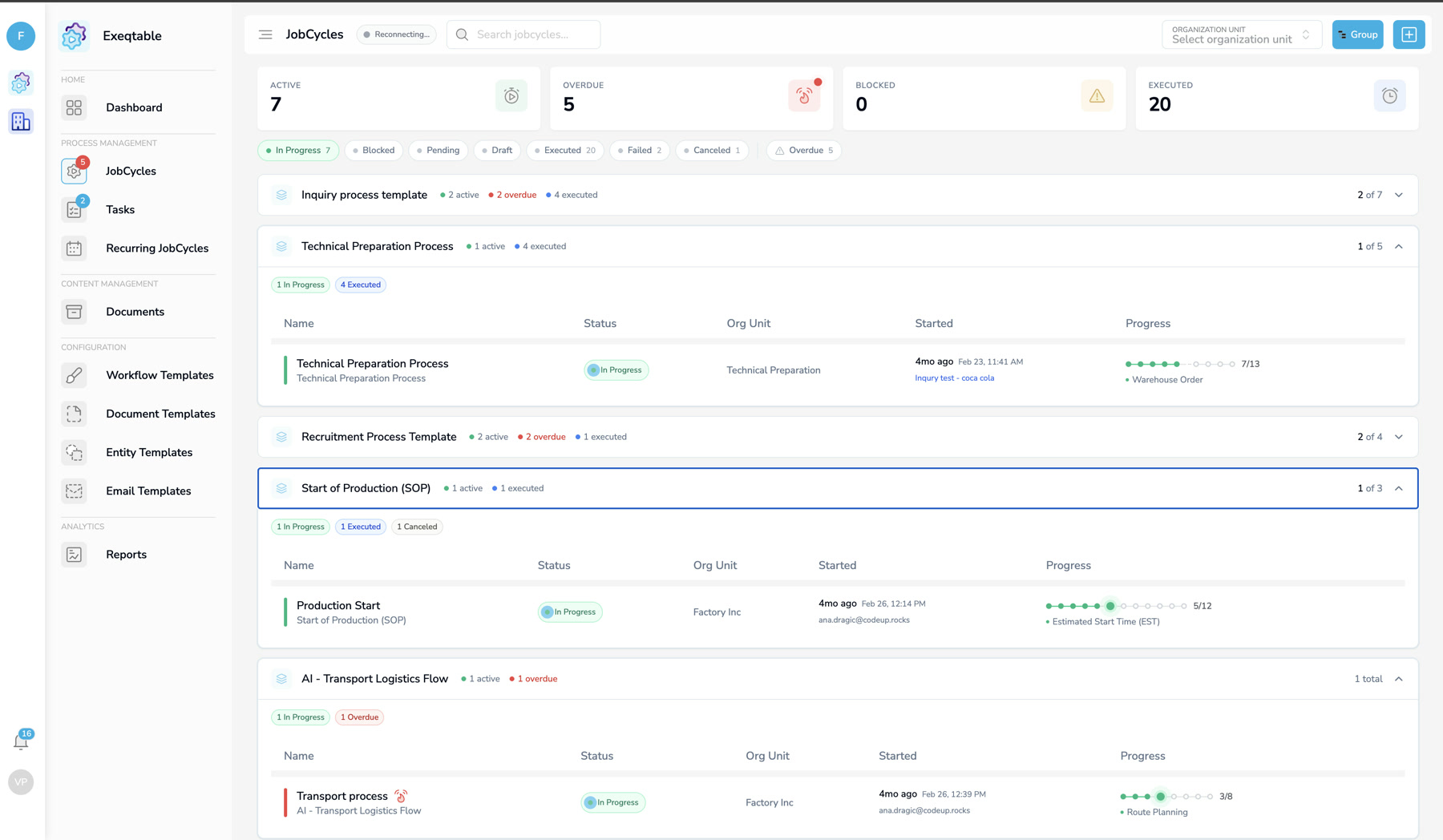Screen dimensions: 1443x840
Task: Select the organization building icon in left rail
Action: (x=21, y=121)
